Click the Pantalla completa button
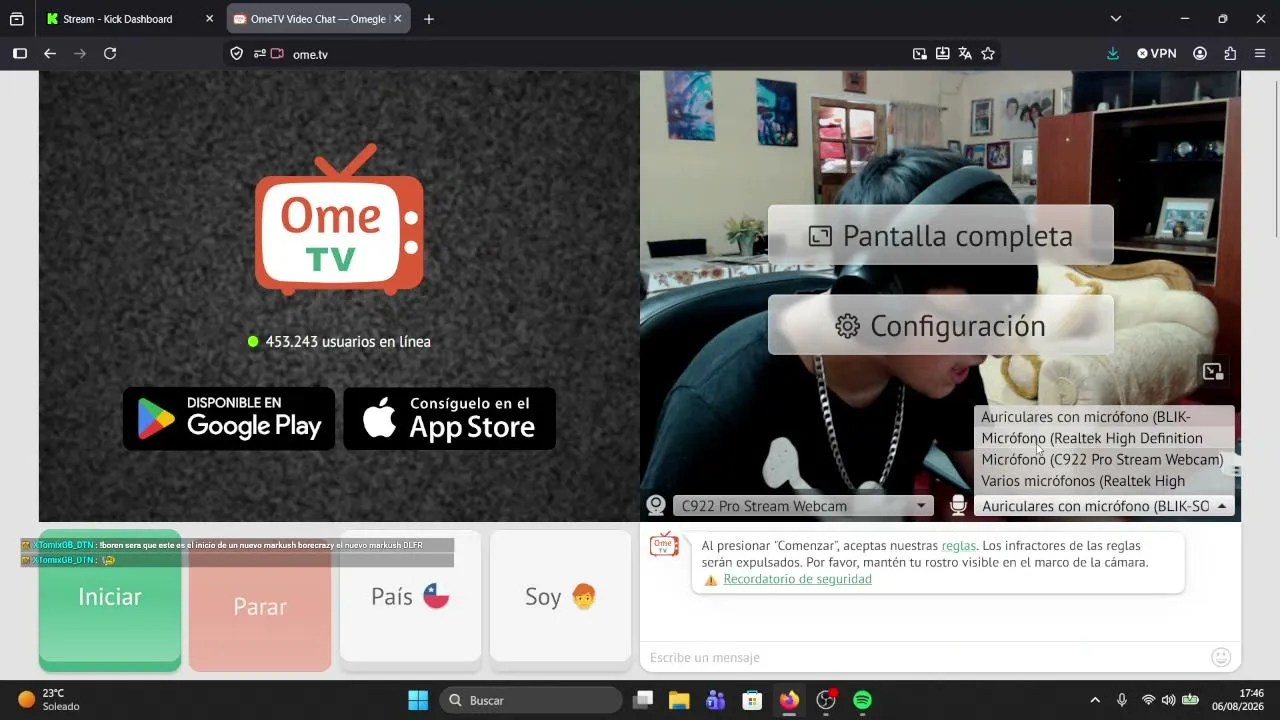 pos(941,236)
